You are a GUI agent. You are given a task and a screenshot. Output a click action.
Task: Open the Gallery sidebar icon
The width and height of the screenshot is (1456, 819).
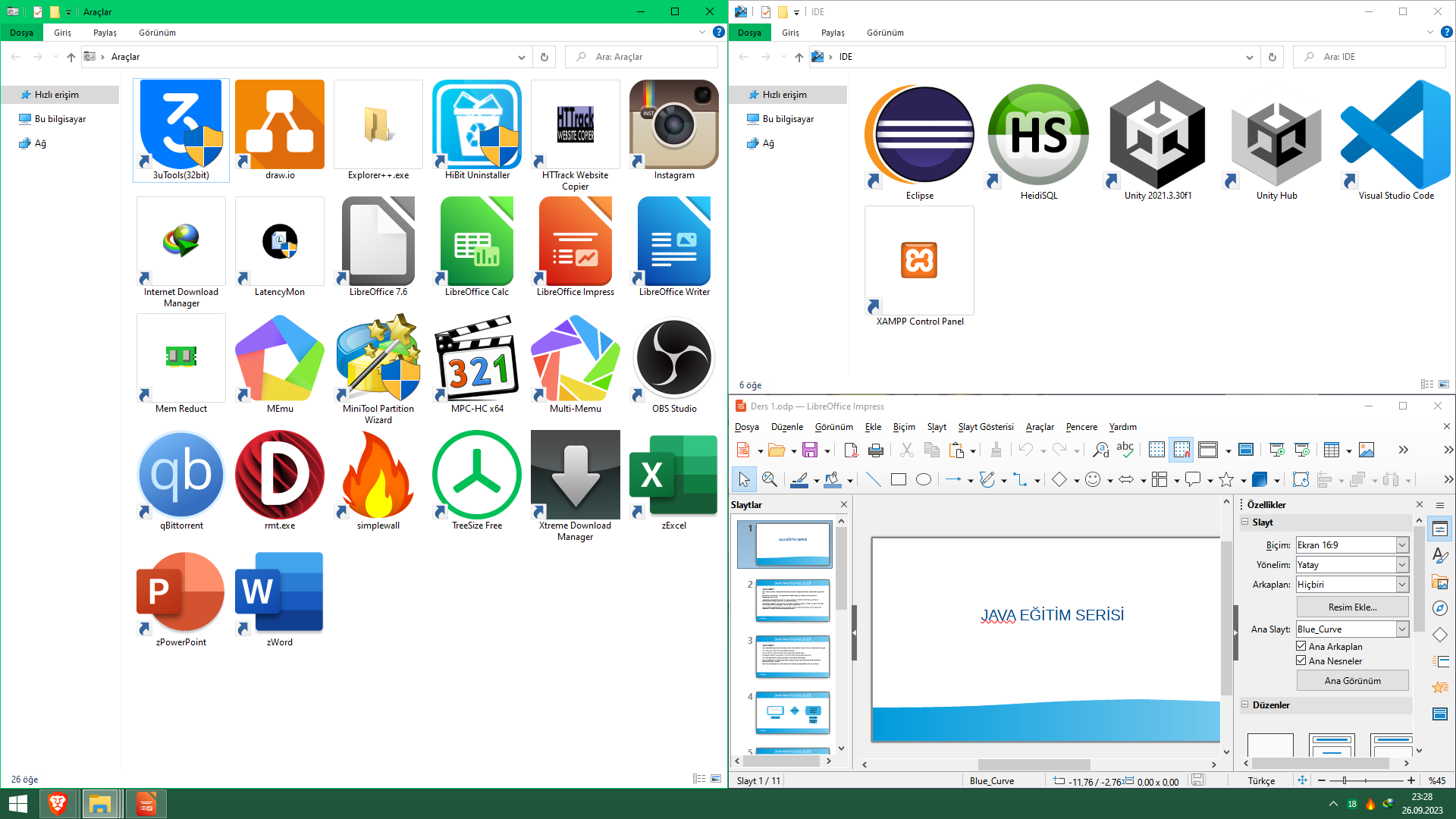click(x=1440, y=582)
